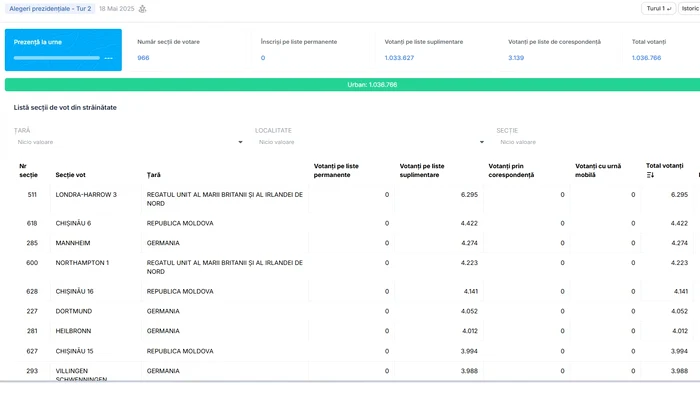The height and width of the screenshot is (409, 700).
Task: Click section number 627
Action: [32, 351]
